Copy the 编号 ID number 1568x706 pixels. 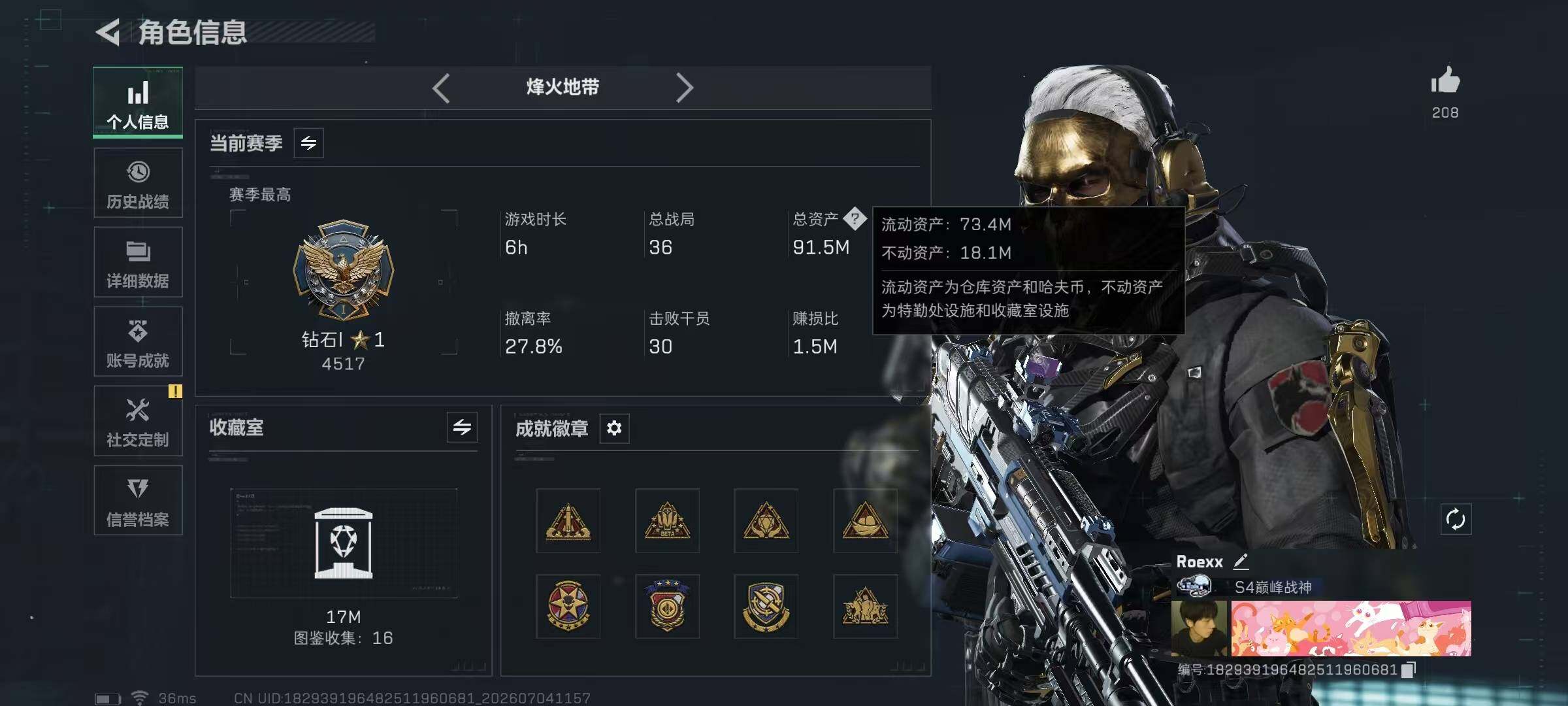click(1409, 669)
